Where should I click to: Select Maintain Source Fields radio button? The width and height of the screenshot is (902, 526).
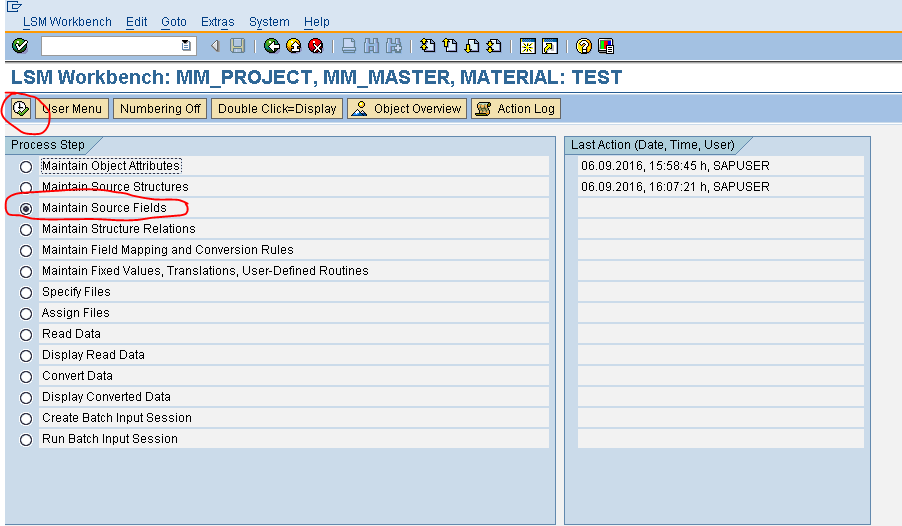[26, 209]
